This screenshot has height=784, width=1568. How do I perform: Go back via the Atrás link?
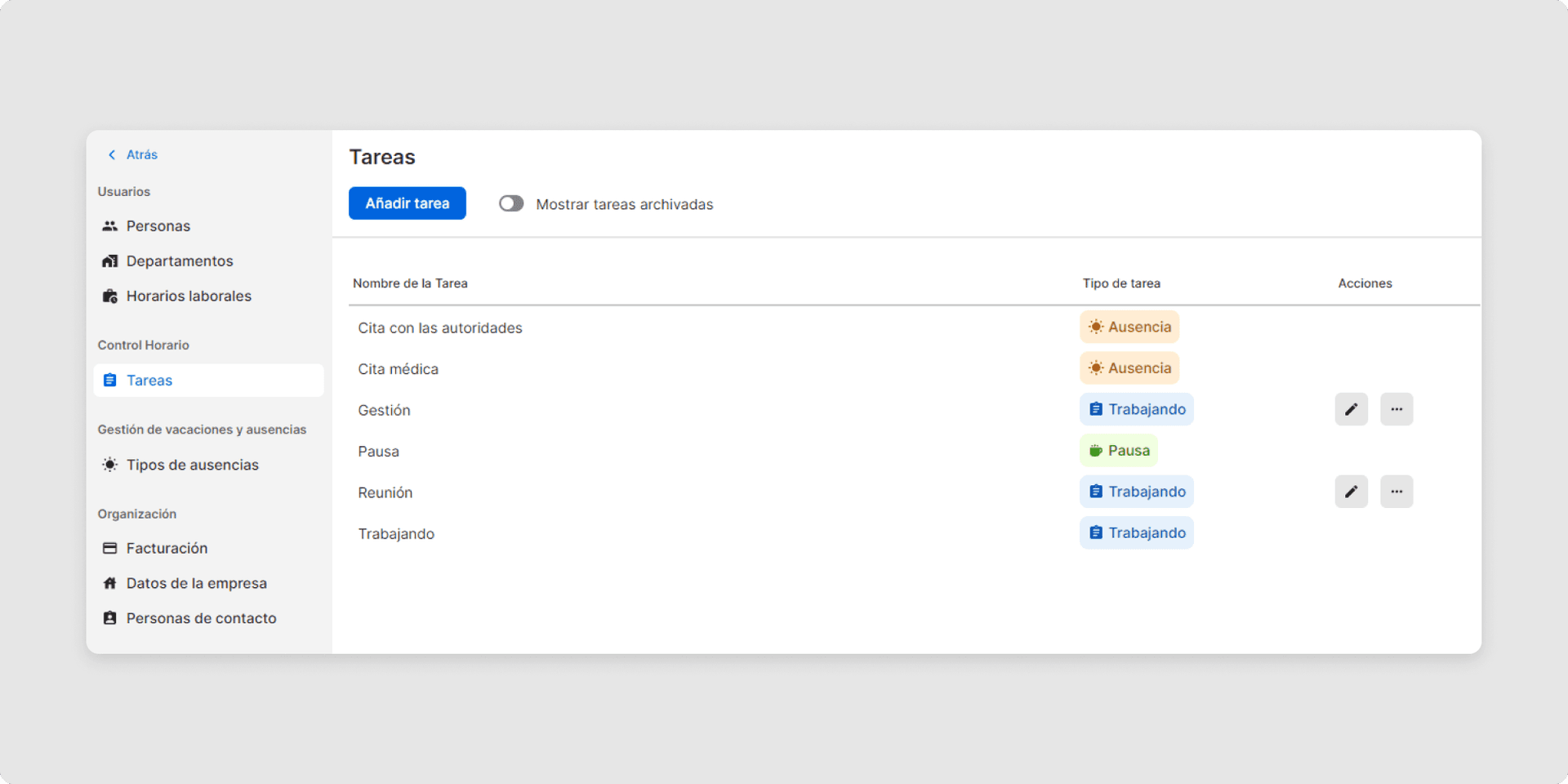(x=141, y=154)
